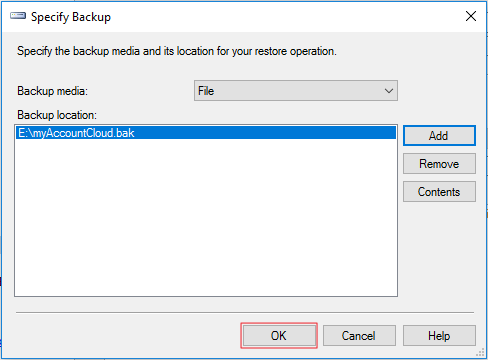The width and height of the screenshot is (488, 360).
Task: View Contents of the backup media
Action: (x=439, y=192)
